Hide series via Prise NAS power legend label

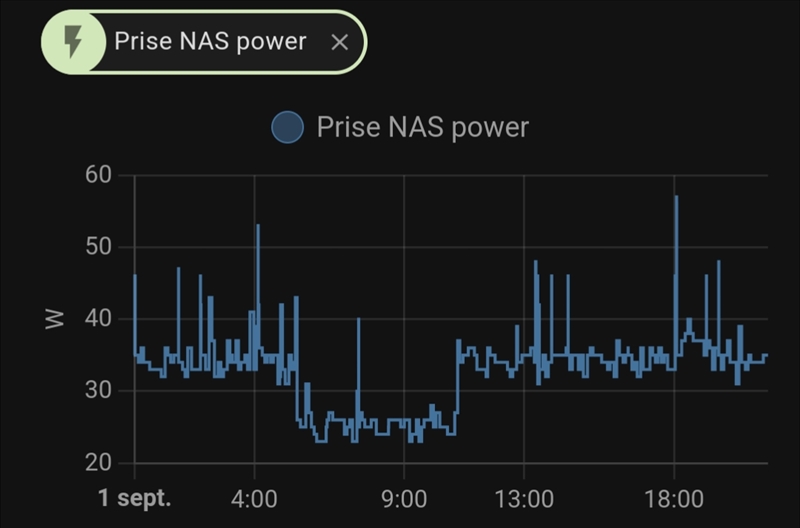(x=422, y=127)
